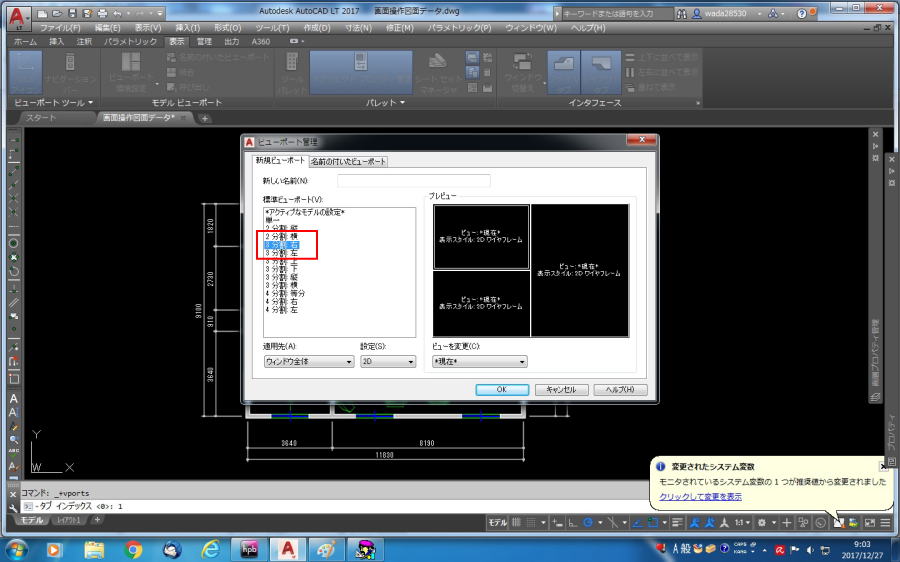The height and width of the screenshot is (562, 900).
Task: Open the 表示(V) menu
Action: coord(148,28)
